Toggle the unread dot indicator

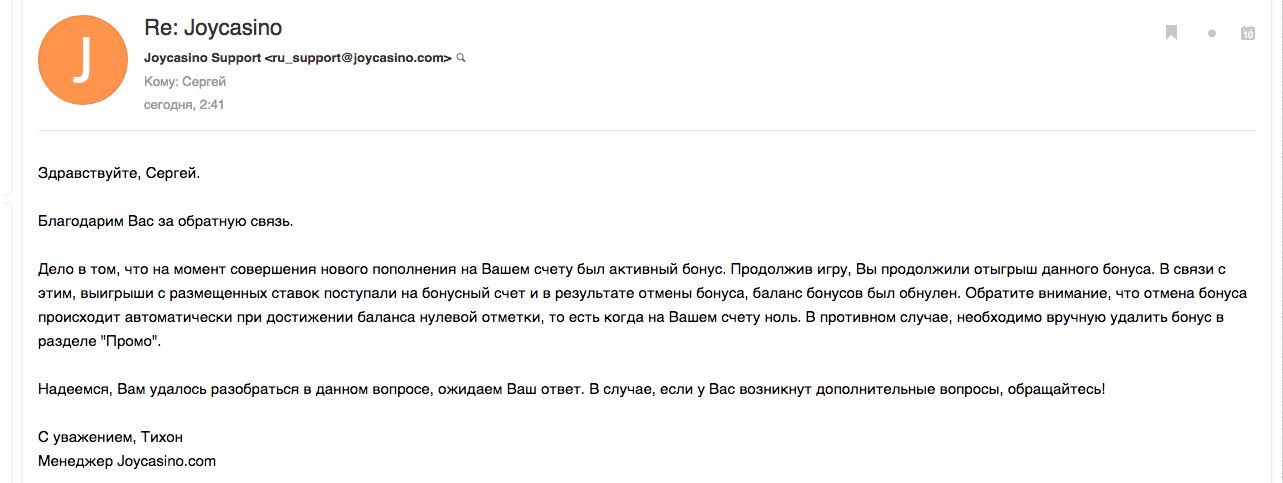click(x=1212, y=33)
